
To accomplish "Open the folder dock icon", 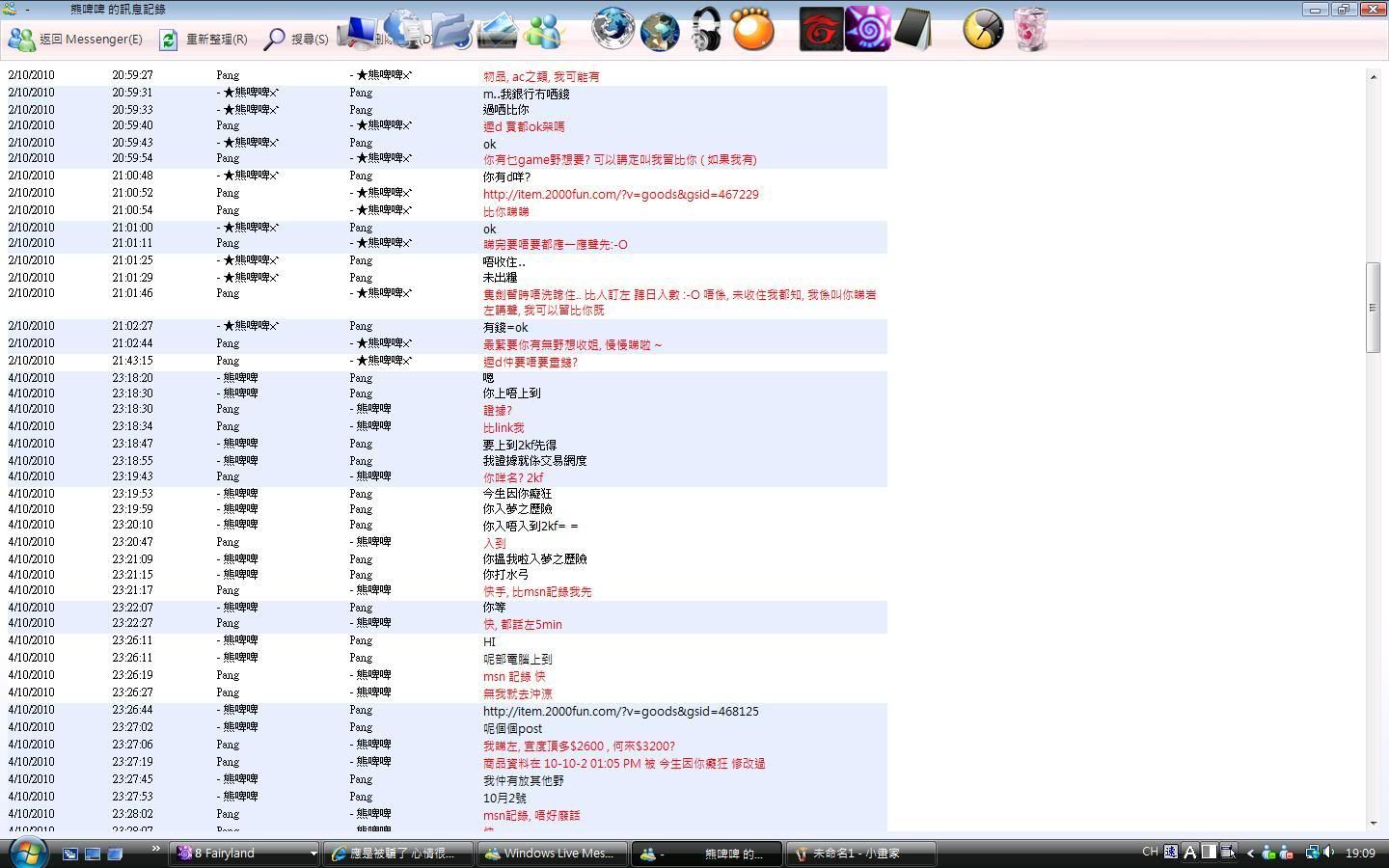I will tap(451, 30).
